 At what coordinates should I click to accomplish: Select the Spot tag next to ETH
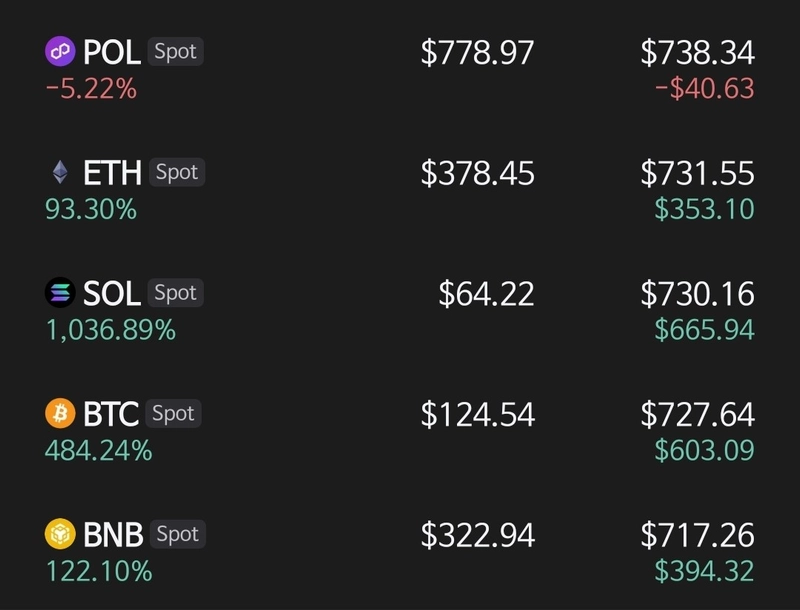pyautogui.click(x=177, y=172)
